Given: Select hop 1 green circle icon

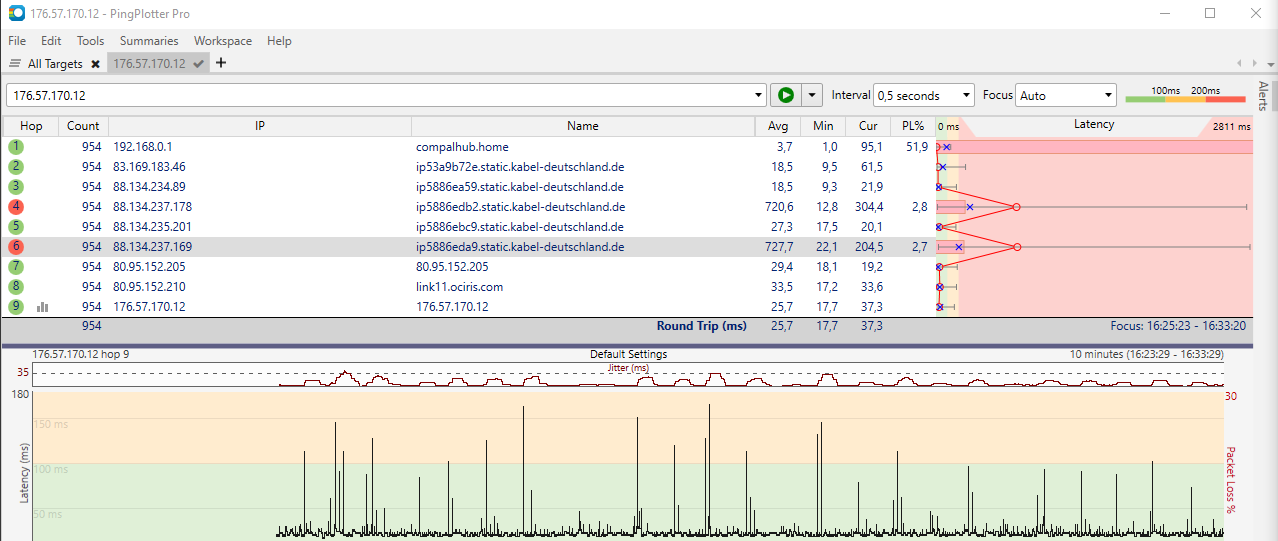Looking at the screenshot, I should coord(16,147).
